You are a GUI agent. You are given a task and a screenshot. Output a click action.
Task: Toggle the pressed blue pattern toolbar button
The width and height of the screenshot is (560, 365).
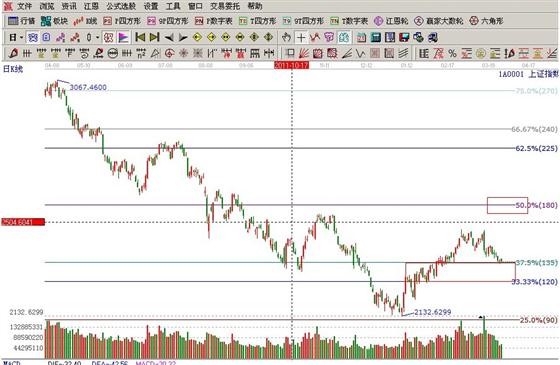tap(33, 37)
